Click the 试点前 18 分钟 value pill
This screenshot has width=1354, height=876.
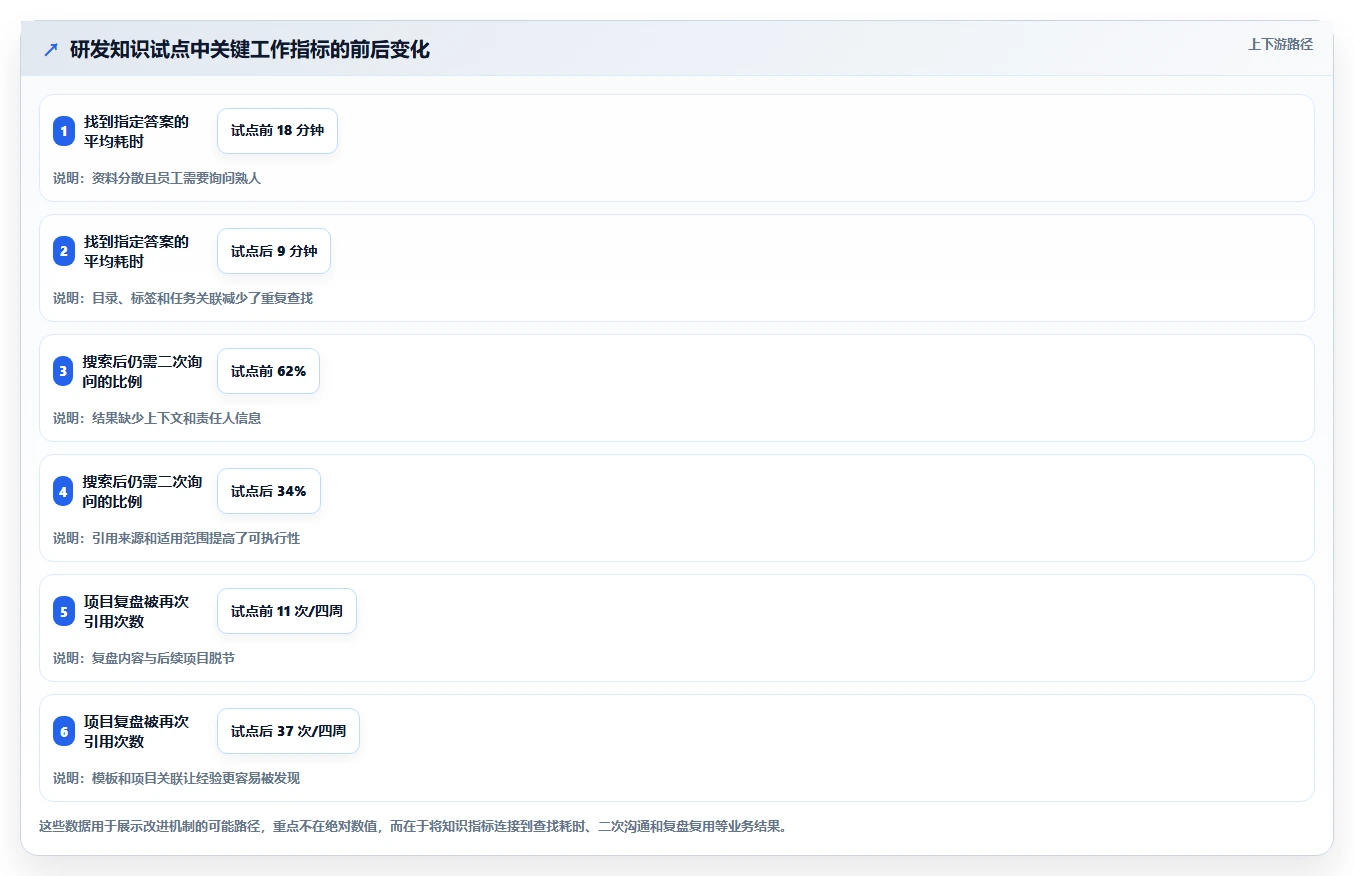point(277,131)
